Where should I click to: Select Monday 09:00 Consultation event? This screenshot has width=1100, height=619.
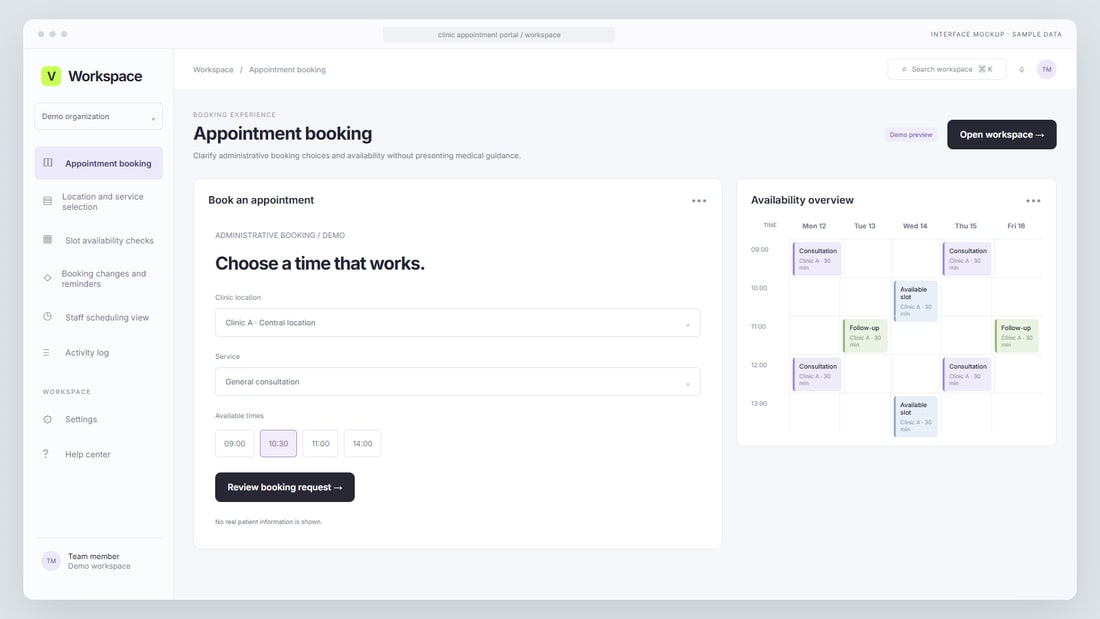pos(817,259)
